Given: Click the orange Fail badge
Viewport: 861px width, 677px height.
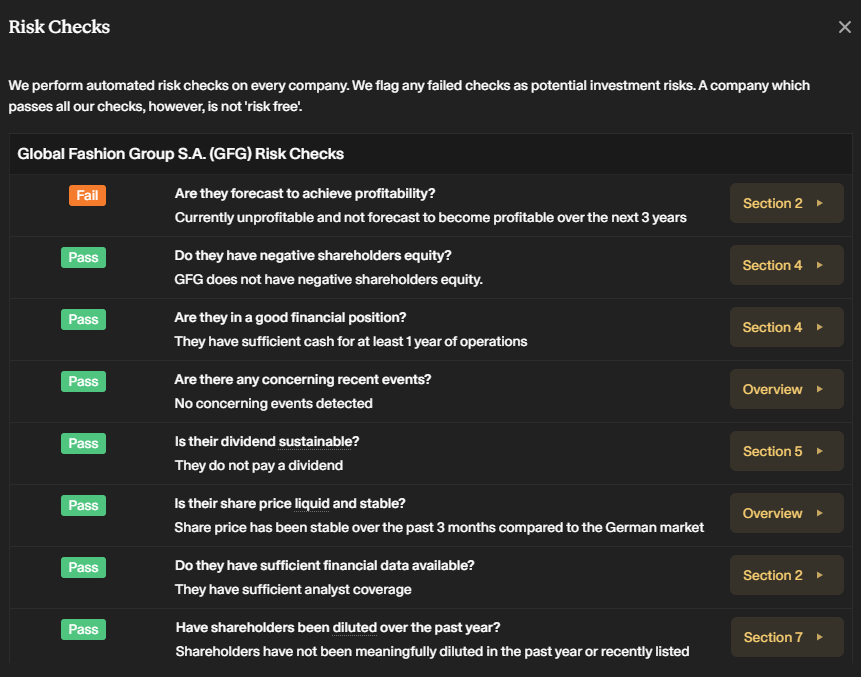Looking at the screenshot, I should point(87,195).
